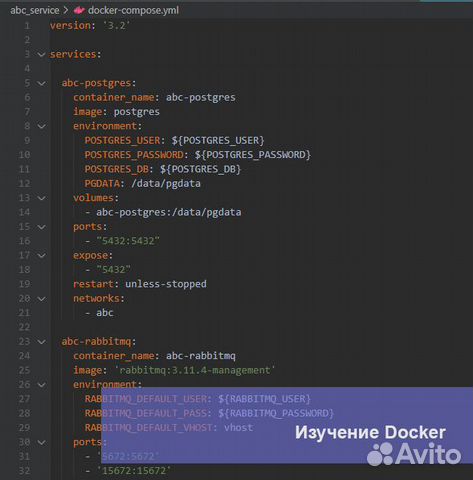Fold the ports block on line 15
Image resolution: width=473 pixels, height=480 pixels.
click(41, 227)
